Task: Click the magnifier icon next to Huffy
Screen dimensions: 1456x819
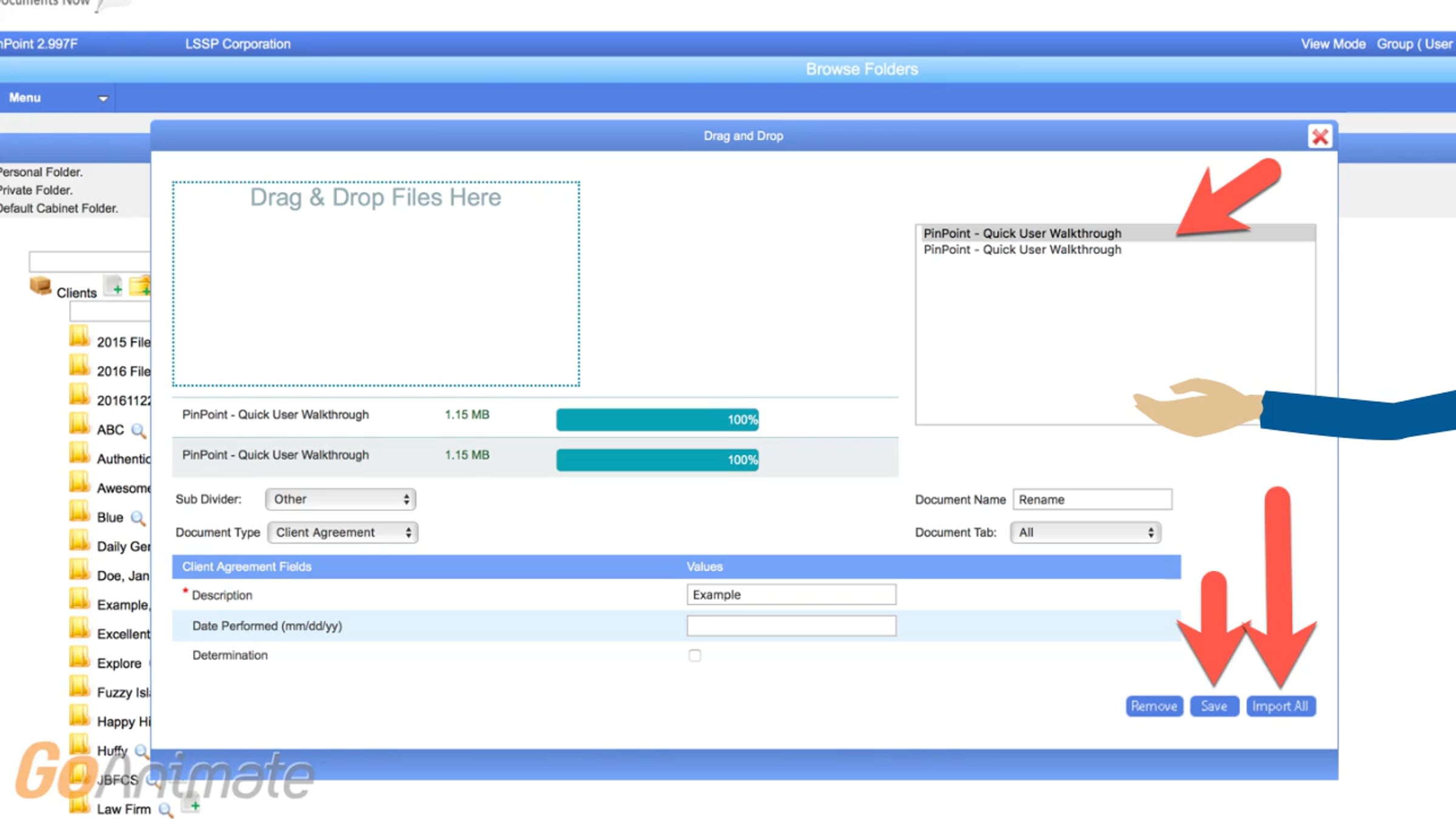Action: pos(141,751)
